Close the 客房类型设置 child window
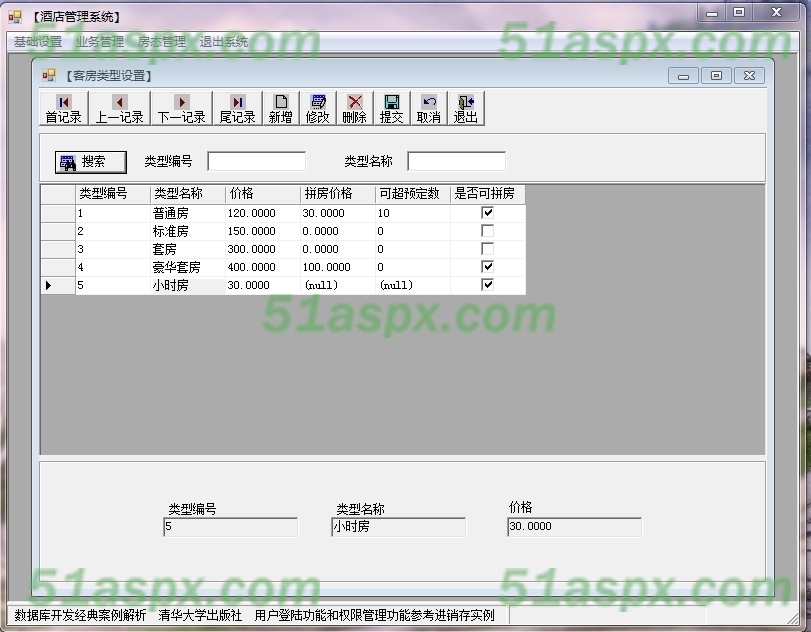Screen dimensions: 811x632 [x=749, y=76]
